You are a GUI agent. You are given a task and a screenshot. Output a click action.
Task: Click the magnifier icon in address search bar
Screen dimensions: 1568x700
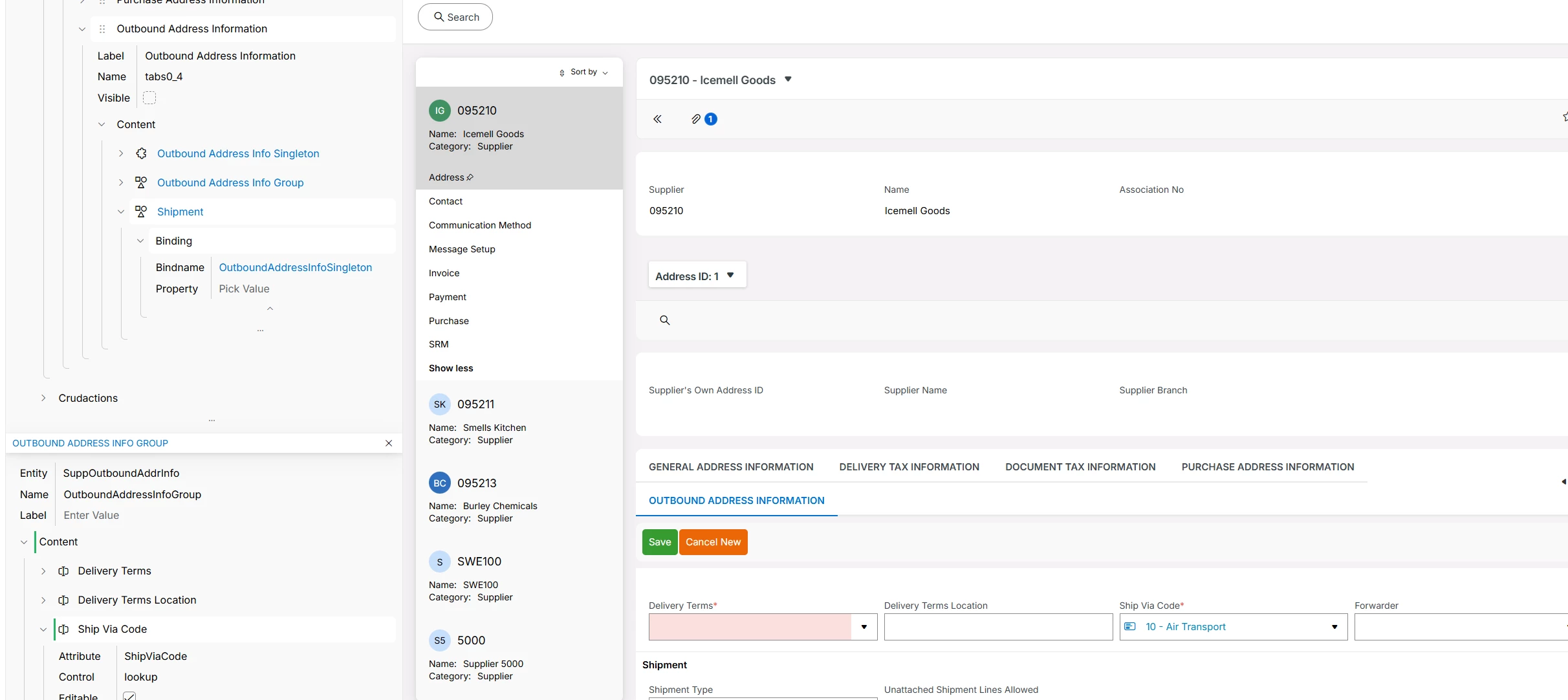point(664,320)
